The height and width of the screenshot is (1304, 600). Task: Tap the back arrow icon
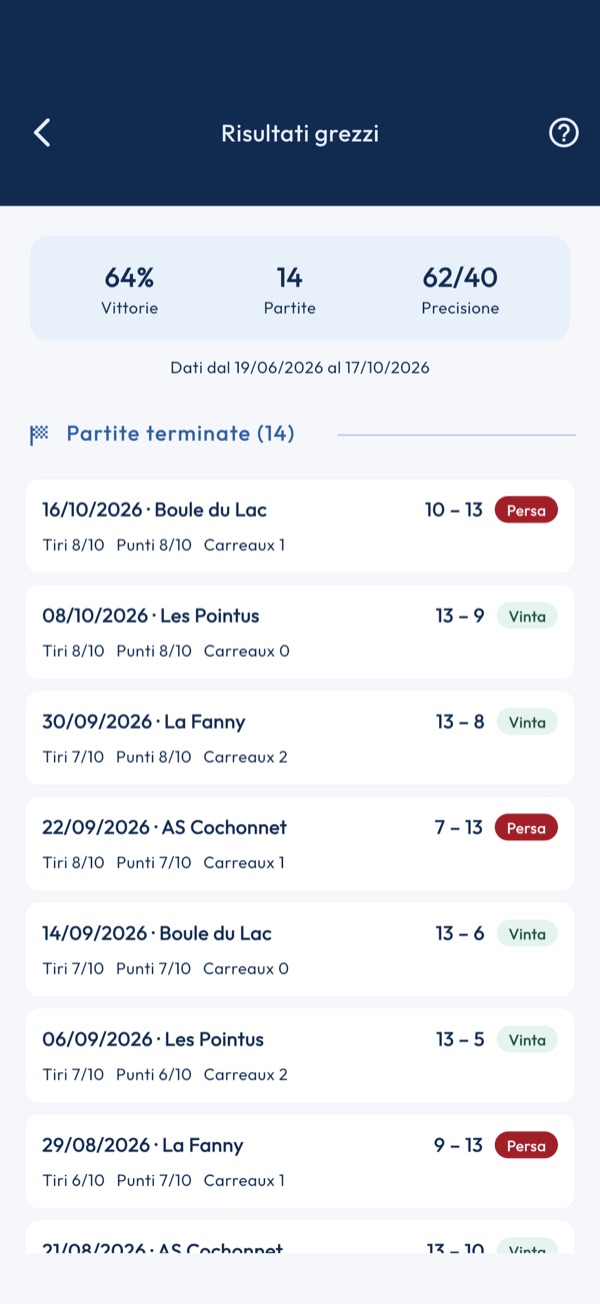(x=42, y=133)
